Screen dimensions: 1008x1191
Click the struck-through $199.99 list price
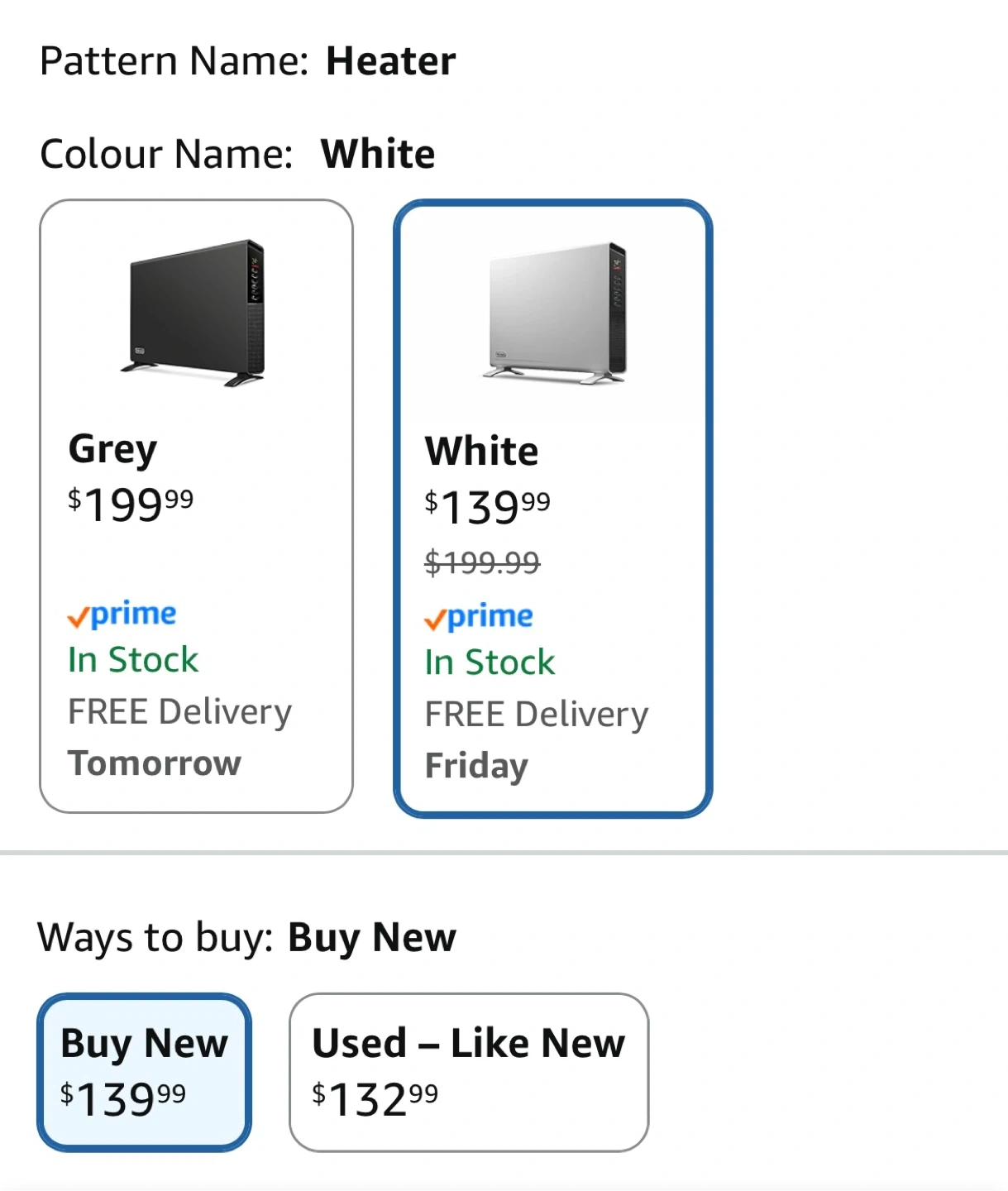pyautogui.click(x=482, y=562)
